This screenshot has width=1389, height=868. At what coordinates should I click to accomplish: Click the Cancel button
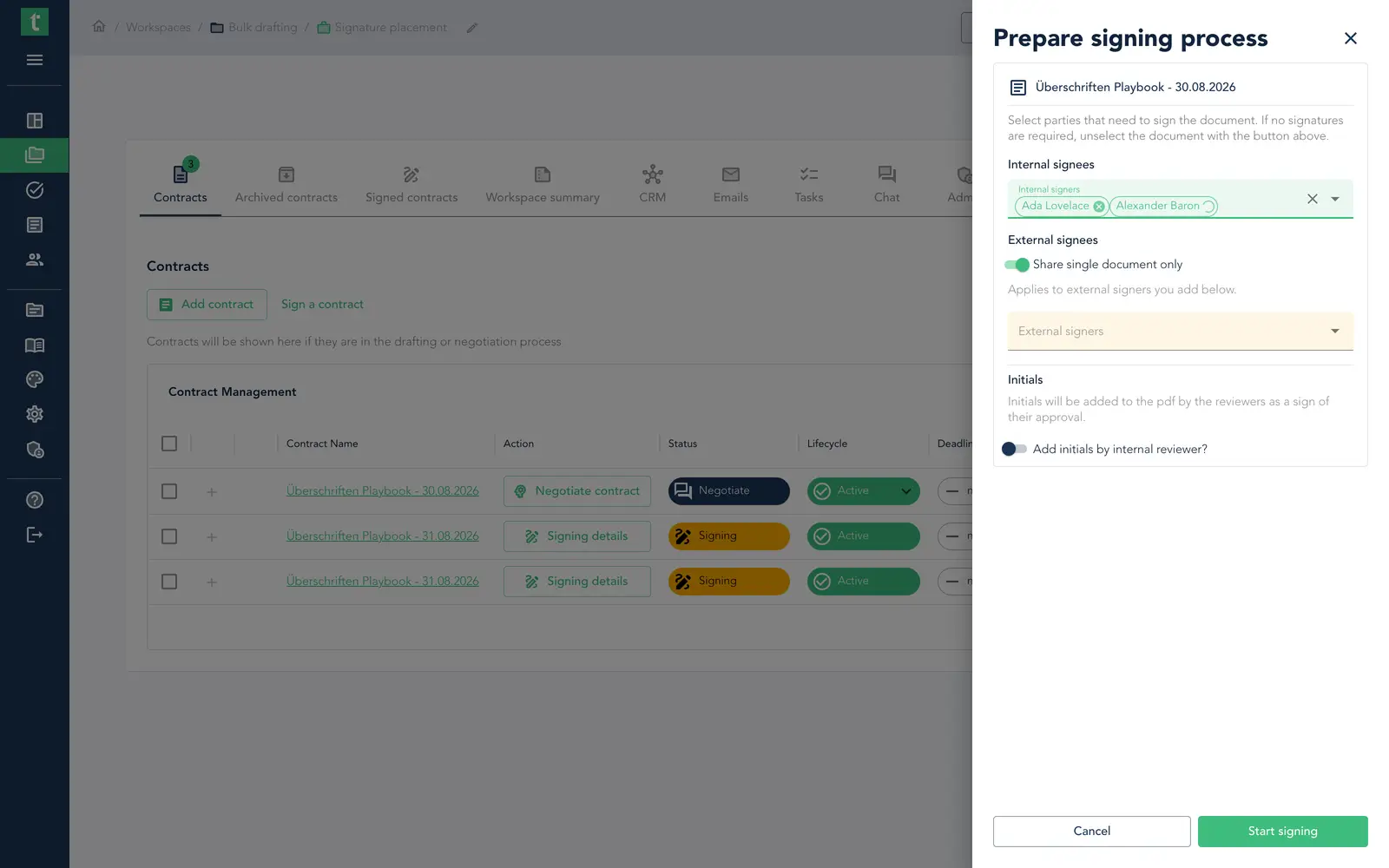[1092, 832]
